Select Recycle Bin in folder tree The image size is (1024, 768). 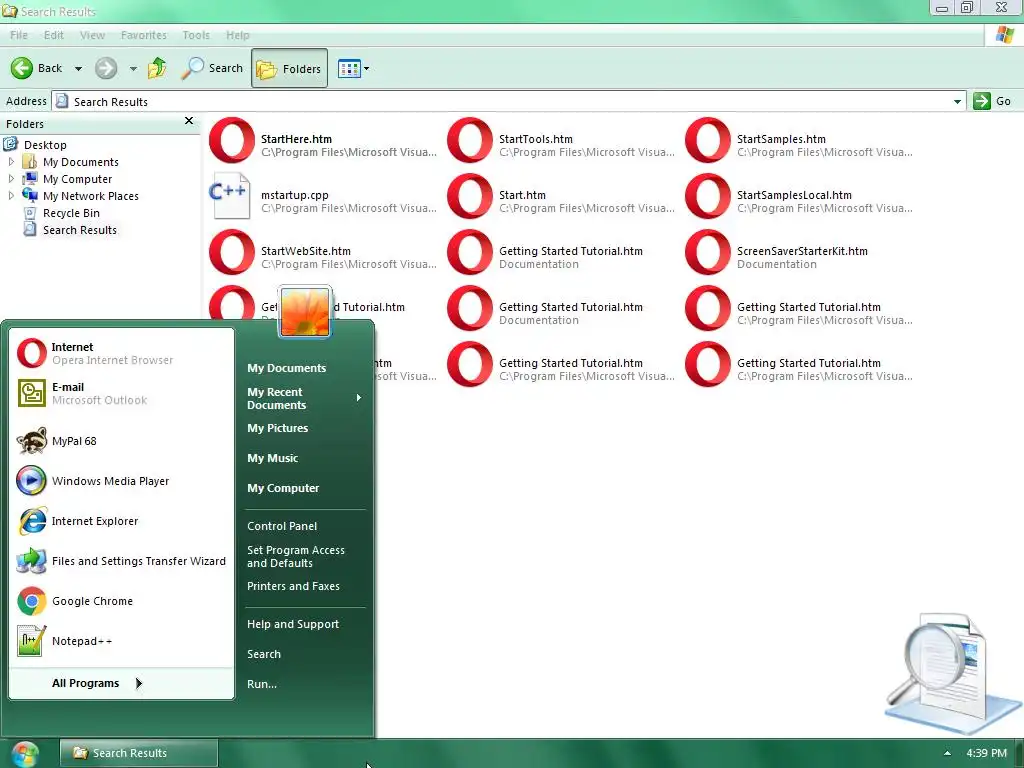tap(71, 213)
